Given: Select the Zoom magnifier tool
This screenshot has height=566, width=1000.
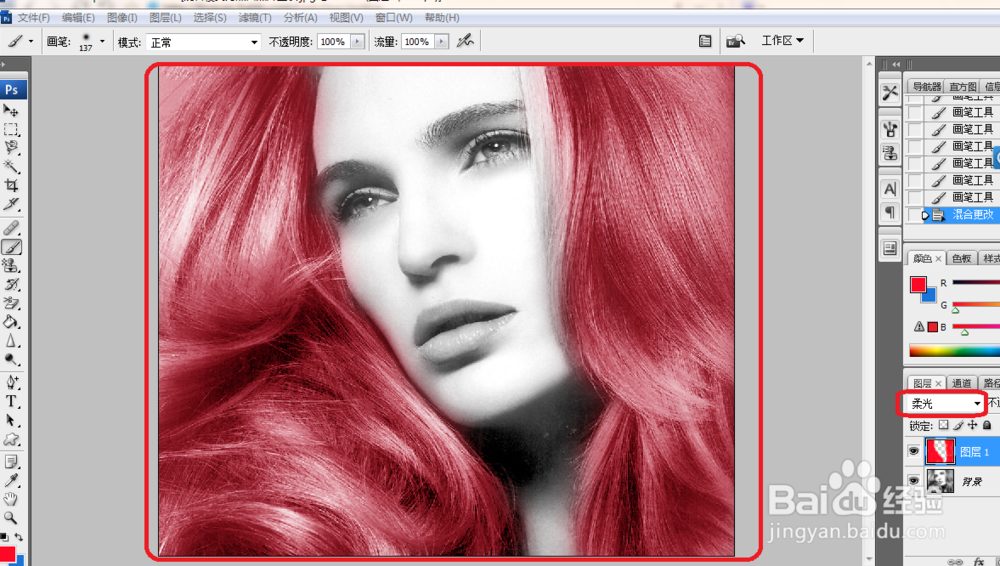Looking at the screenshot, I should [x=11, y=518].
